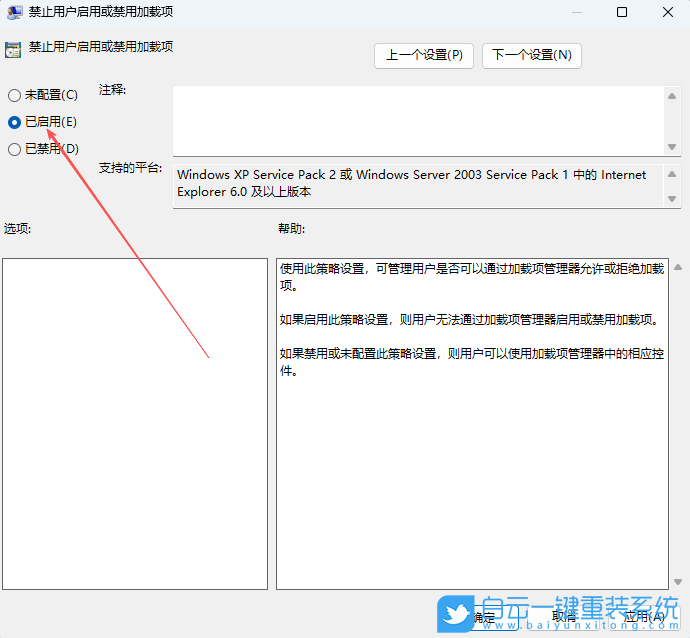Click the heading text 禁止用户启用或禁用加载项

[101, 47]
